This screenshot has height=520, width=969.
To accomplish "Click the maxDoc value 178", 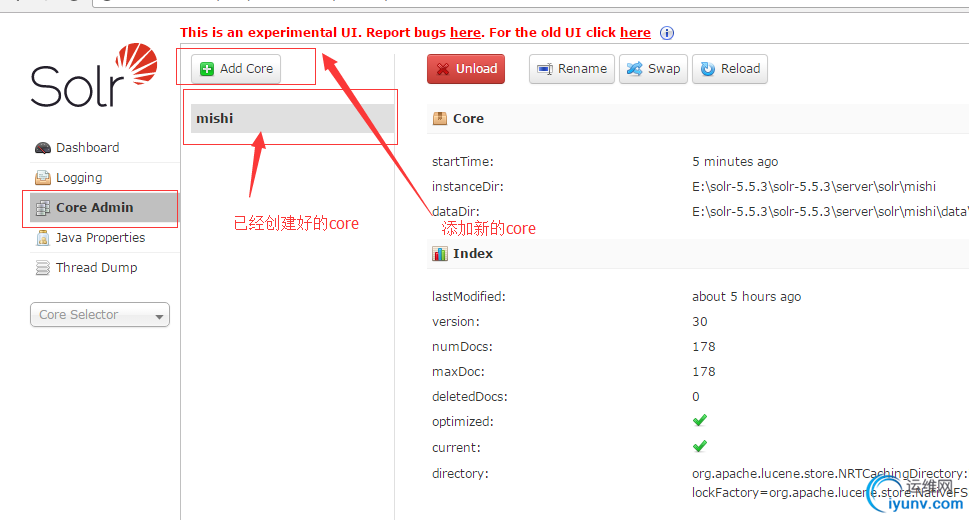I will (704, 372).
